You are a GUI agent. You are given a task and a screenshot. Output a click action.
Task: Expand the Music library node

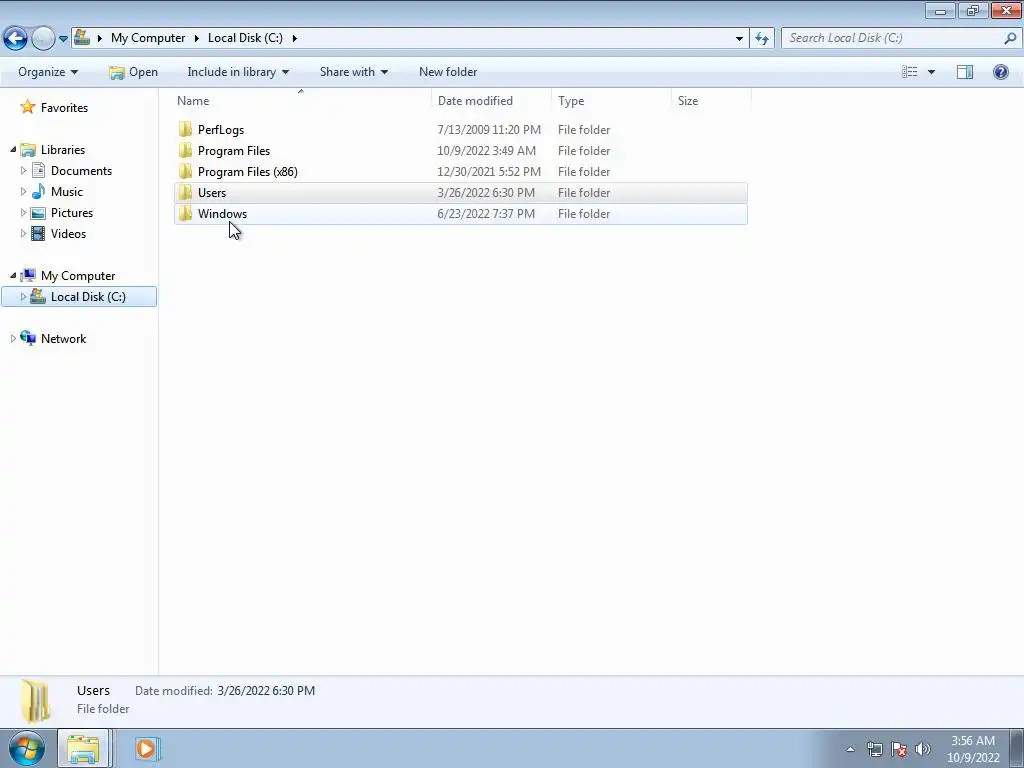coord(24,191)
